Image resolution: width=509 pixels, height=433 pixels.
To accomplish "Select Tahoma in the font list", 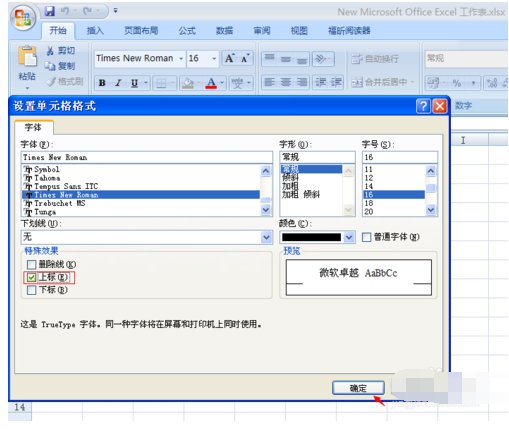I will [140, 178].
